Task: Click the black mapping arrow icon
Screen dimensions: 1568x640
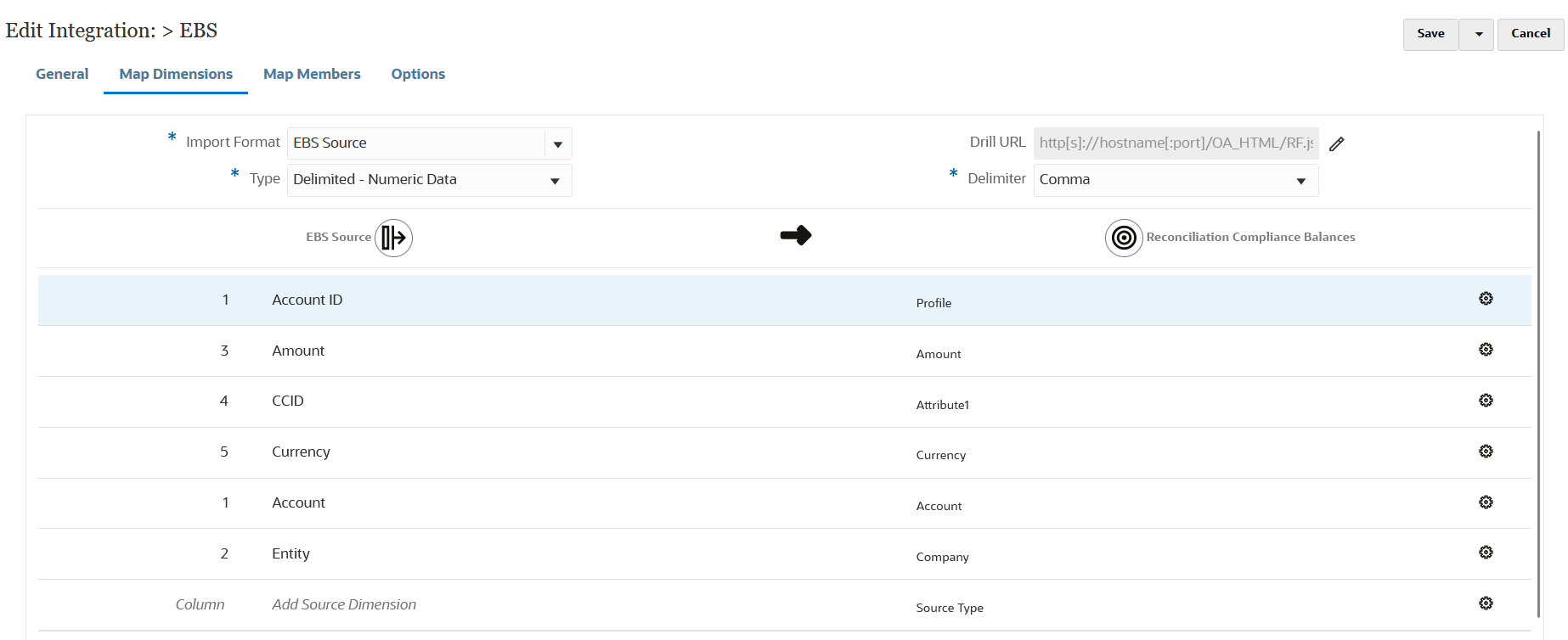Action: point(796,235)
